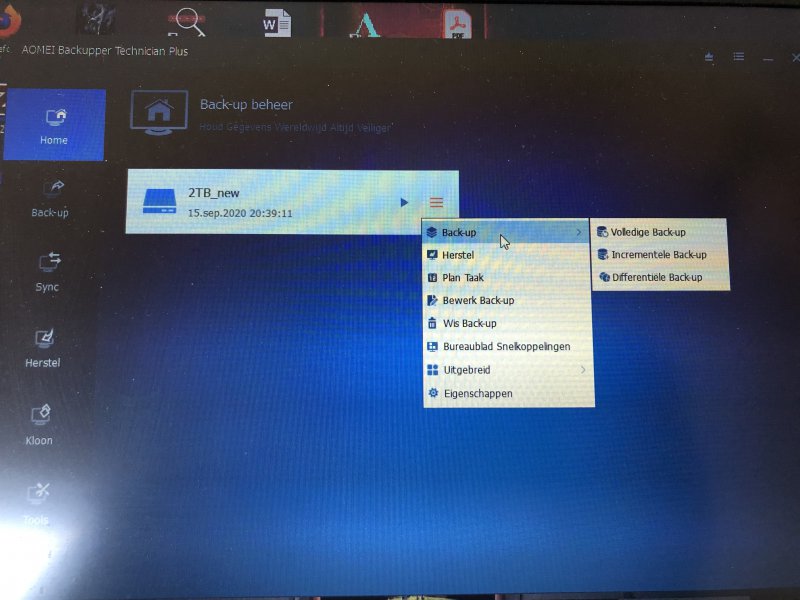Viewport: 800px width, 600px height.
Task: Minimize the AOMEI Backupper window
Action: [x=768, y=59]
